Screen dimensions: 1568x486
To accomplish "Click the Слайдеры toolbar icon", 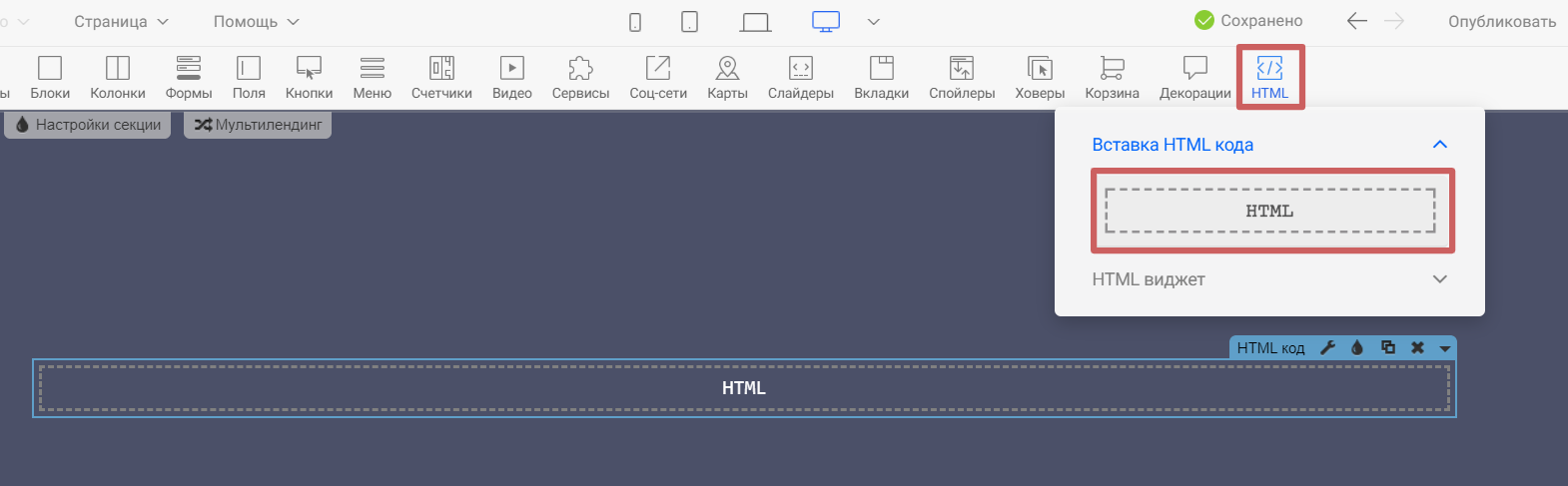I will click(x=800, y=77).
